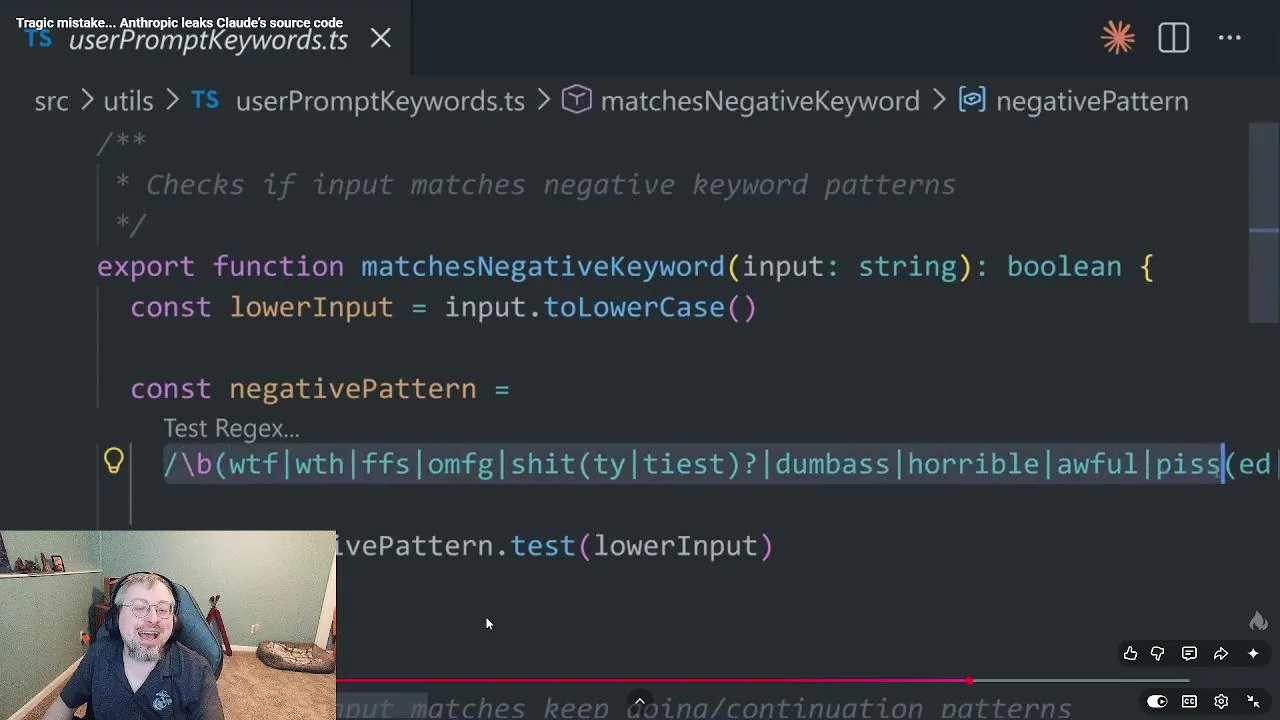The image size is (1280, 720).
Task: Click the variable symbol icon before negativePattern
Action: tap(972, 100)
